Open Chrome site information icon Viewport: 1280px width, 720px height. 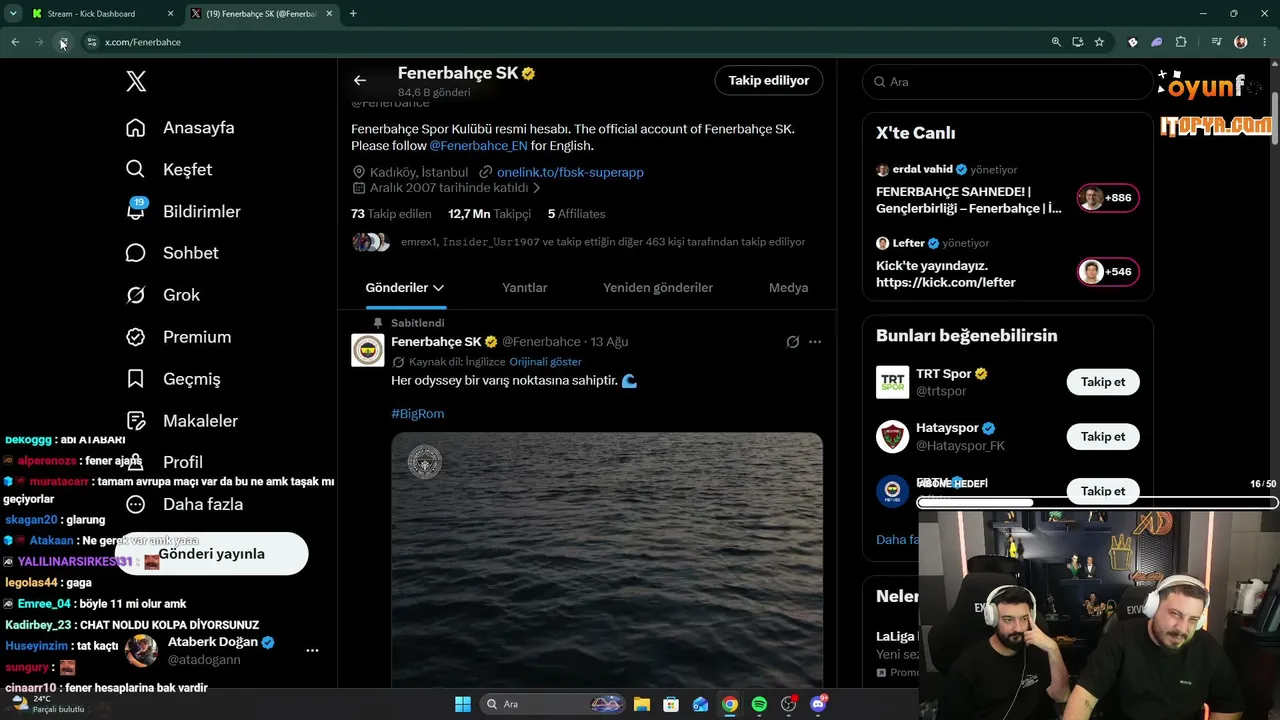pyautogui.click(x=91, y=42)
